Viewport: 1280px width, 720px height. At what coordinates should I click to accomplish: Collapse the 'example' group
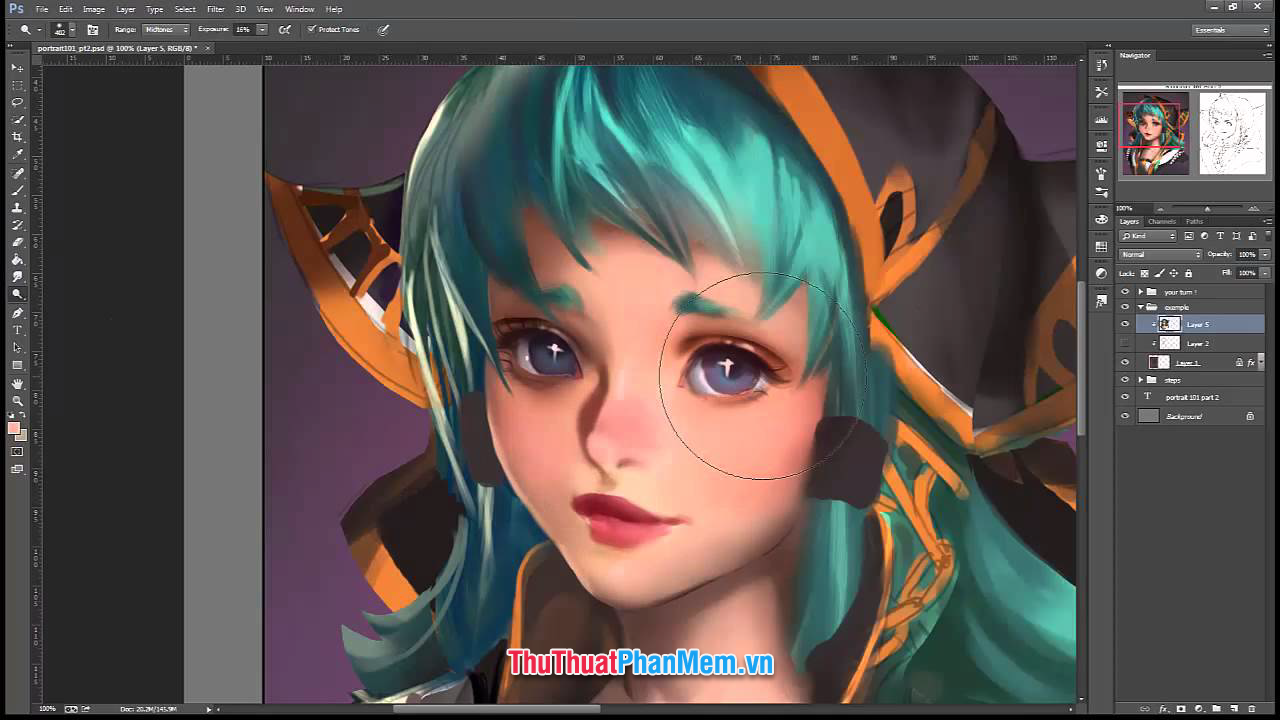pyautogui.click(x=1140, y=307)
